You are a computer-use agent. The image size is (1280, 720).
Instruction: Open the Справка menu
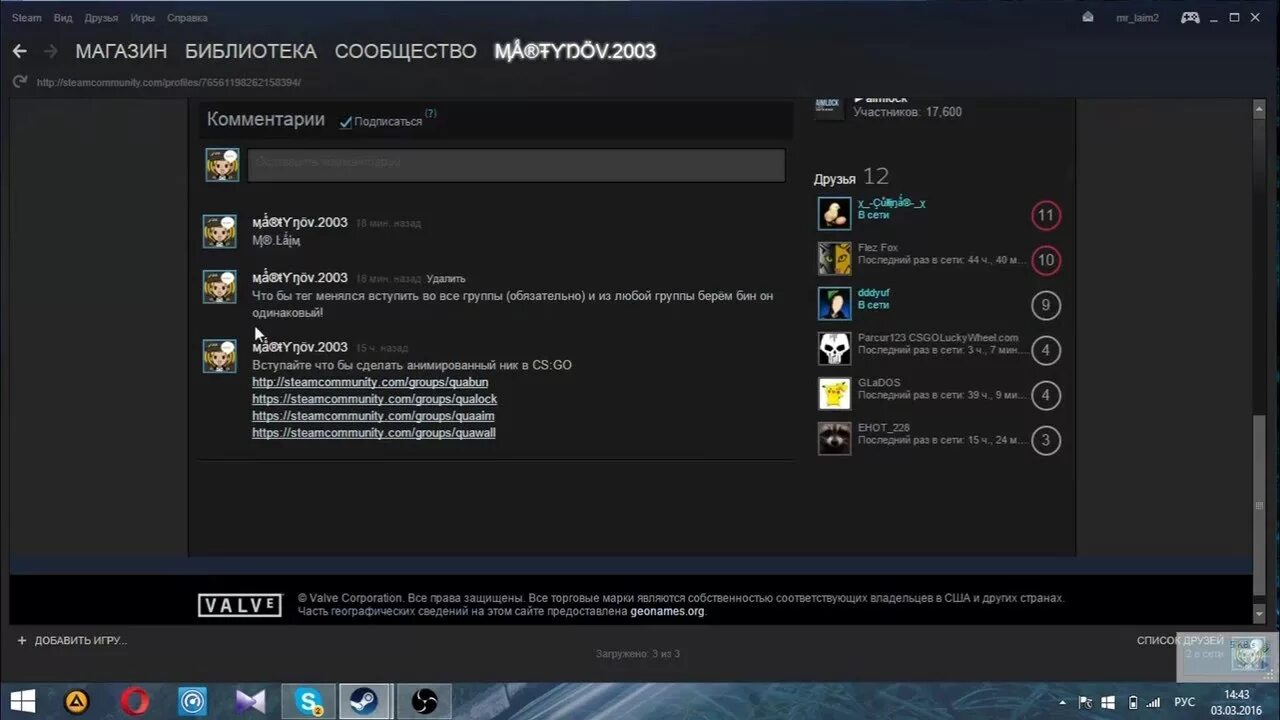187,18
